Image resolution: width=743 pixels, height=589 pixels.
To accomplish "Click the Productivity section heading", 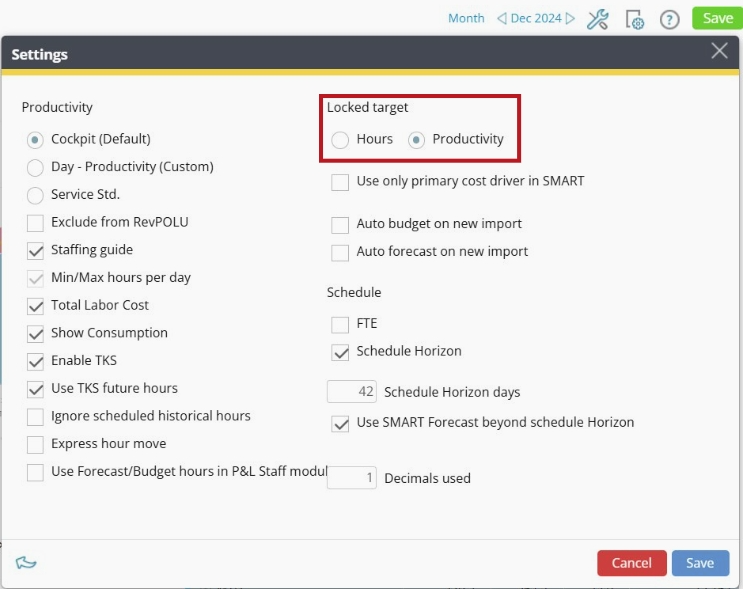I will [x=57, y=108].
